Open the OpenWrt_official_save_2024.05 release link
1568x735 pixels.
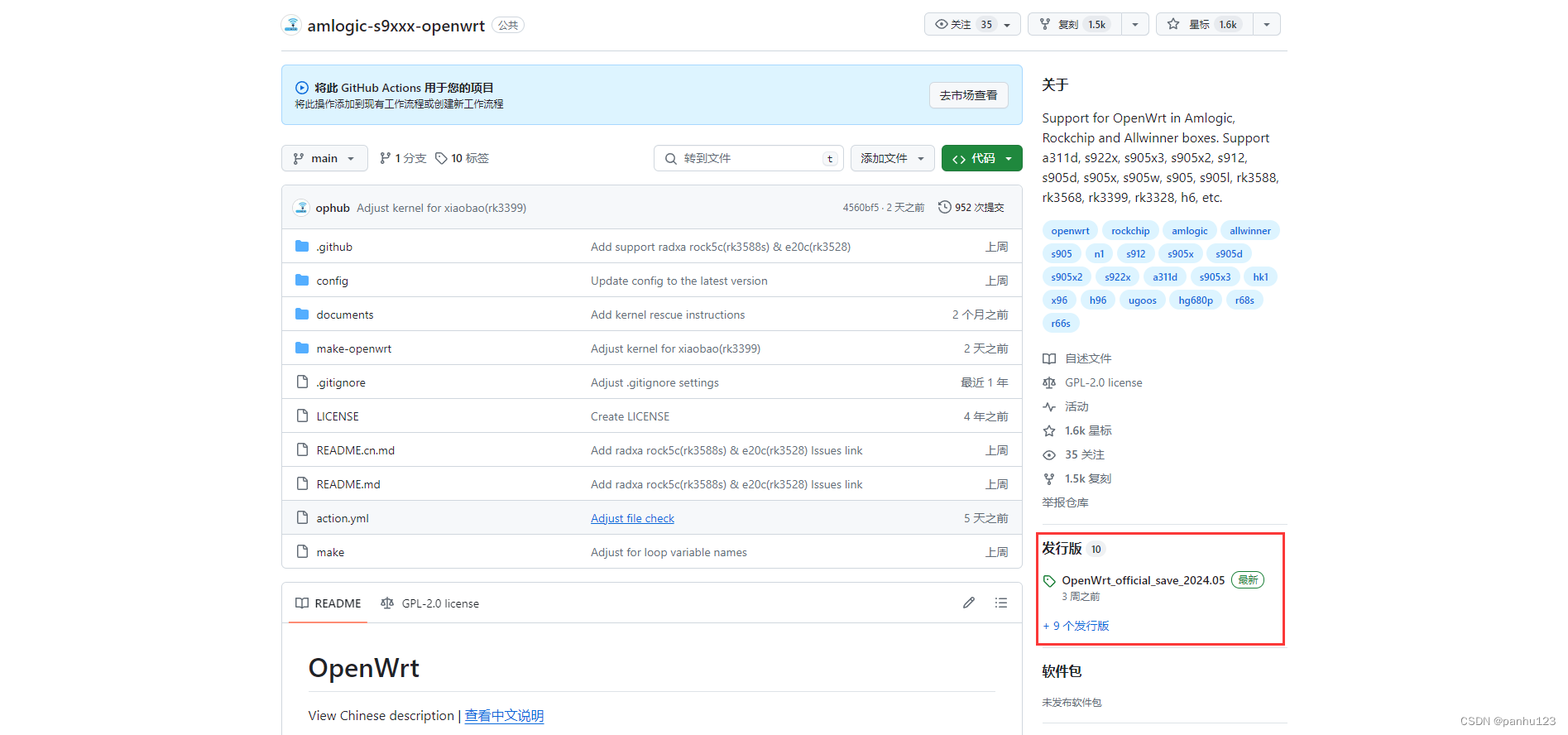pos(1143,580)
